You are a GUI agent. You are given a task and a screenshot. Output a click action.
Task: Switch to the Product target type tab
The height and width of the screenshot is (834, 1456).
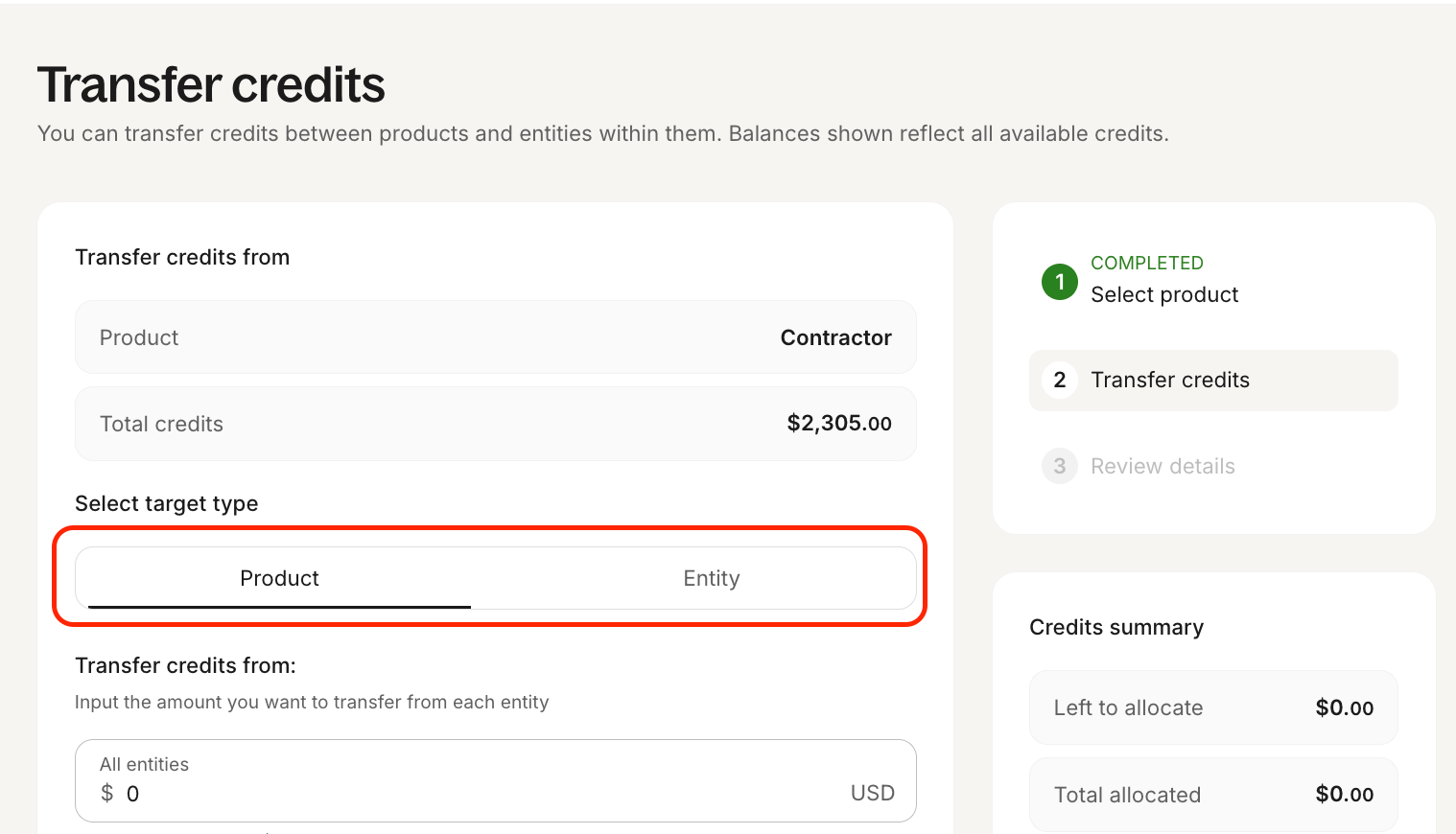[279, 579]
